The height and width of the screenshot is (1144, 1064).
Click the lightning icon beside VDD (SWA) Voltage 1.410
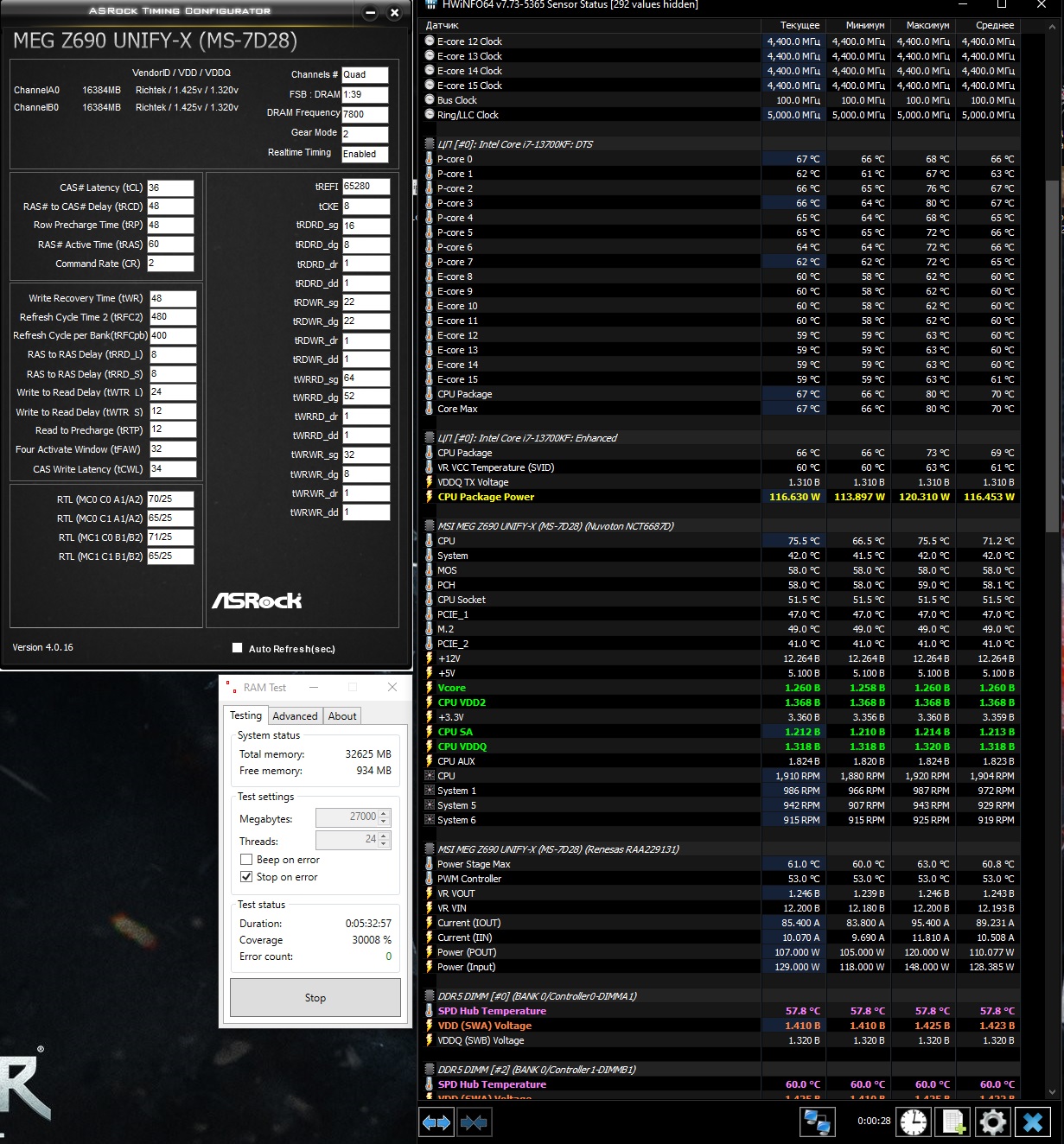(430, 1026)
